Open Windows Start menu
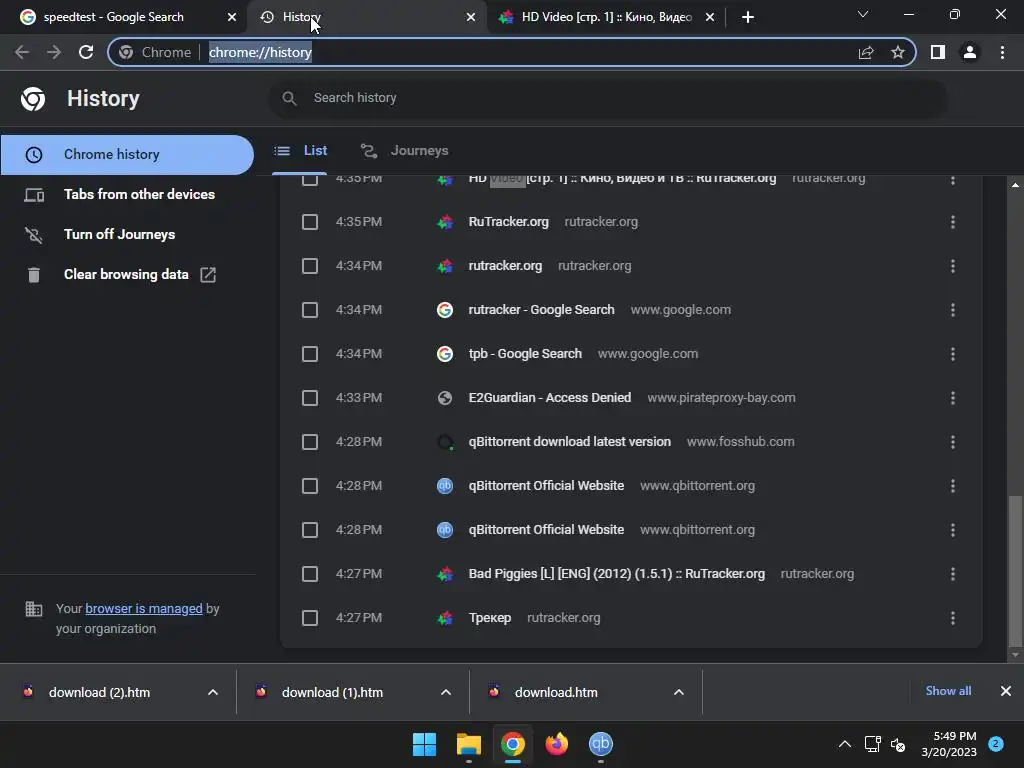 (x=424, y=744)
